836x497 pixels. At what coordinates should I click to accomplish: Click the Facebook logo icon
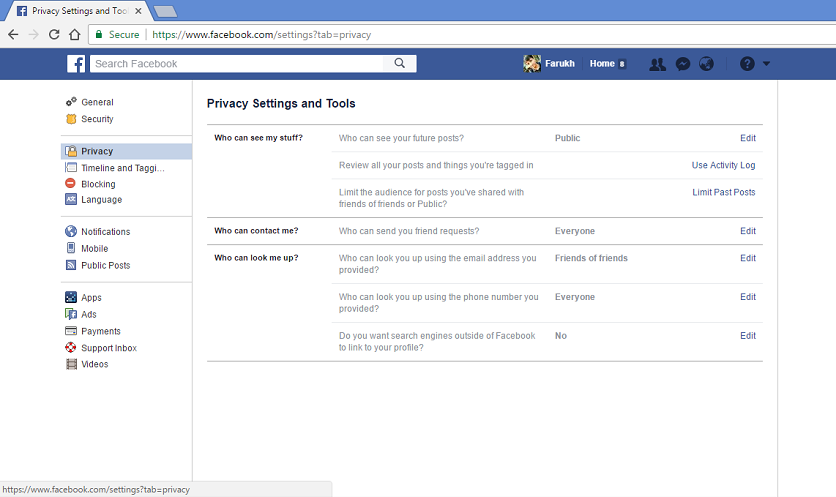(76, 63)
